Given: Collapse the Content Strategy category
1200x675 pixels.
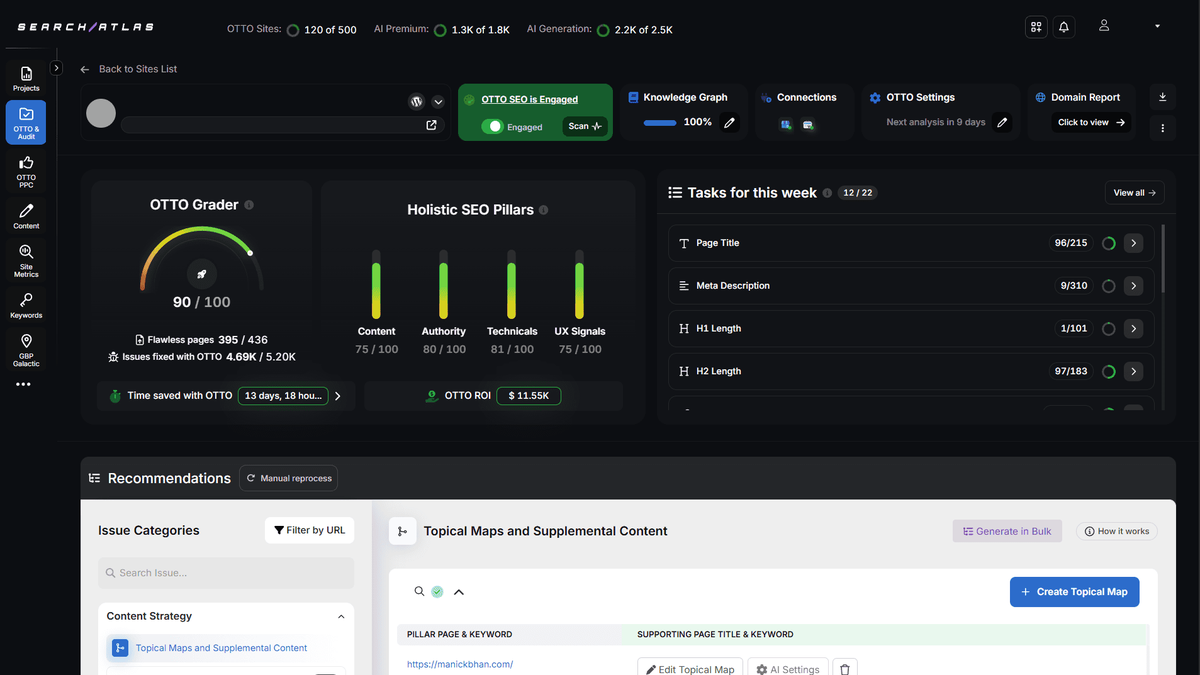Looking at the screenshot, I should click(341, 617).
